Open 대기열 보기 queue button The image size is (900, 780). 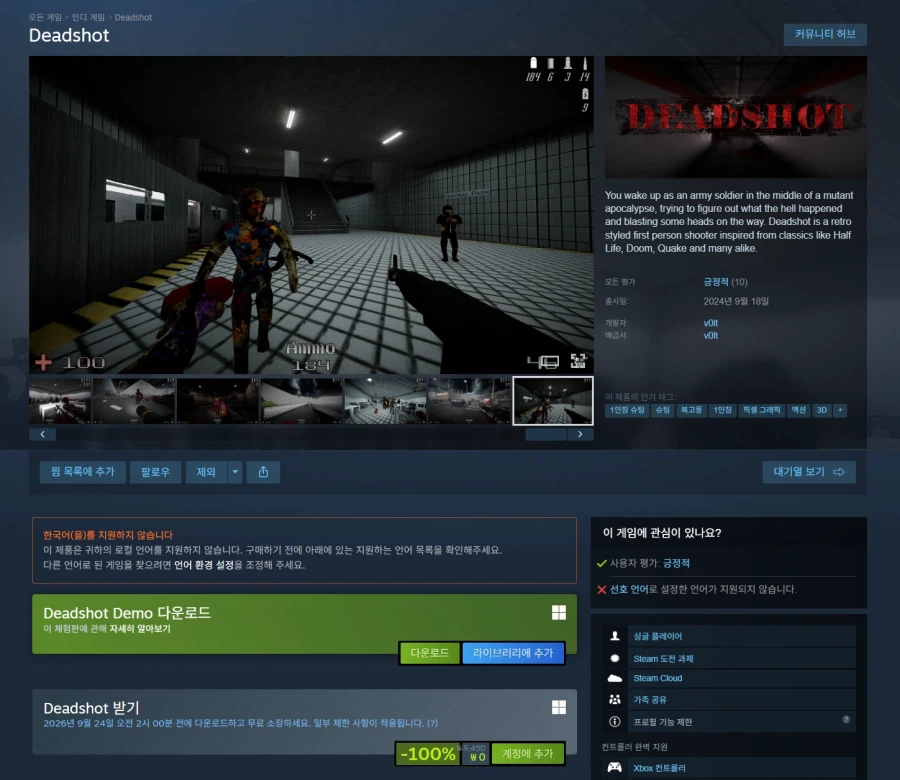click(809, 472)
